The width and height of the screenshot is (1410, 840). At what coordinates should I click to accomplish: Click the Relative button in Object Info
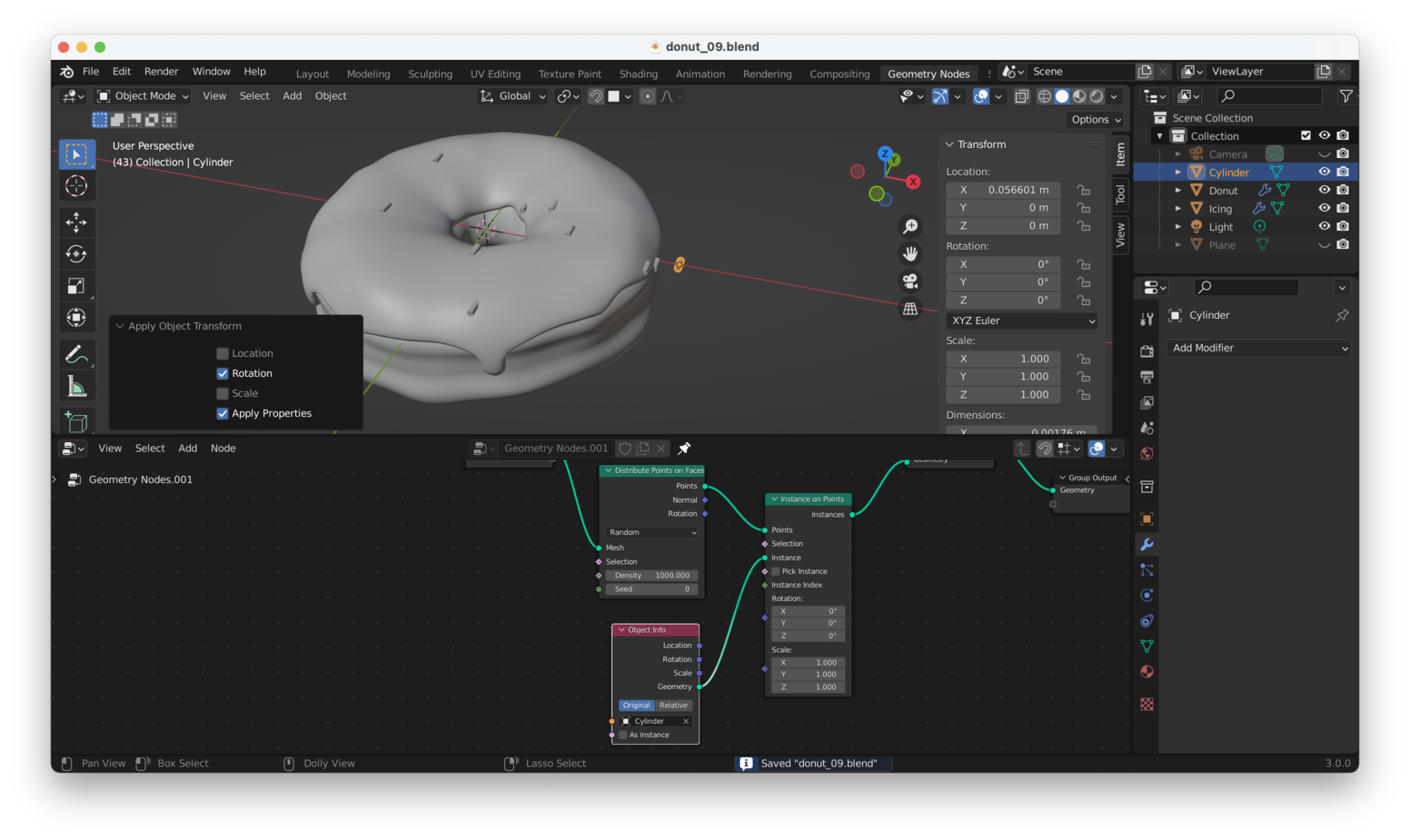click(673, 706)
